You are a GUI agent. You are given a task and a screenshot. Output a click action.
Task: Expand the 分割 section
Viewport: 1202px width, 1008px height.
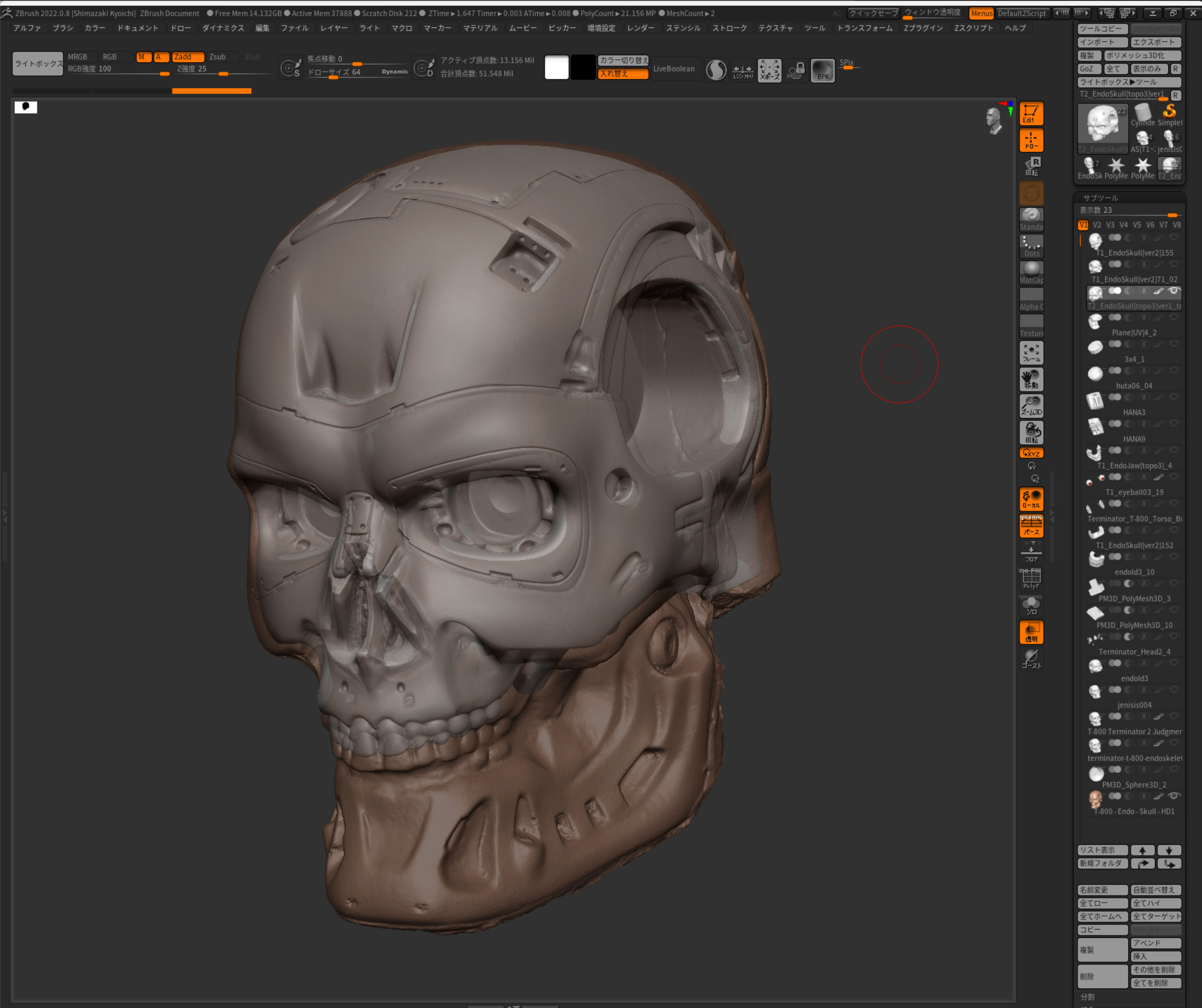tap(1088, 996)
